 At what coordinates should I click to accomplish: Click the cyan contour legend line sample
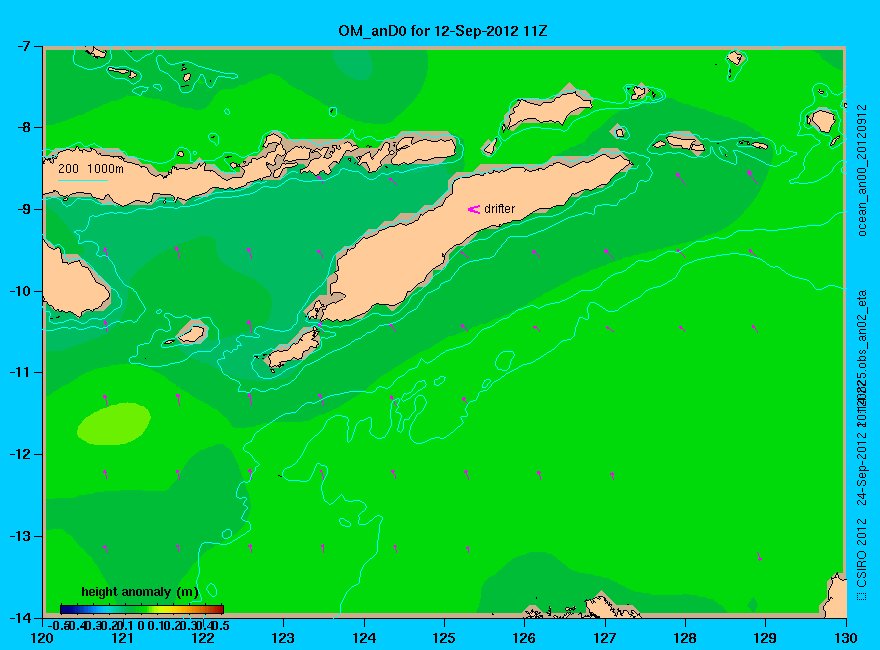82,181
